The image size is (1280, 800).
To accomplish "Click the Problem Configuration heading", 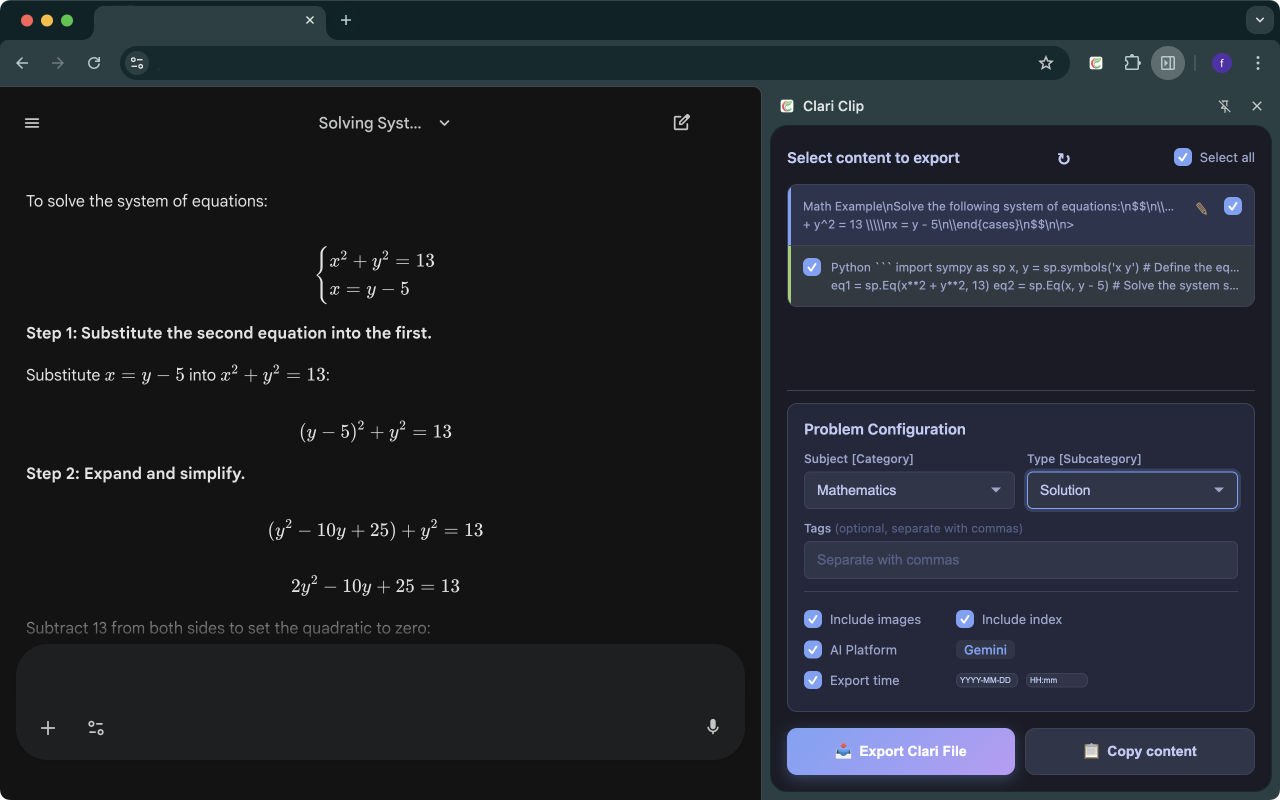I will coord(885,429).
